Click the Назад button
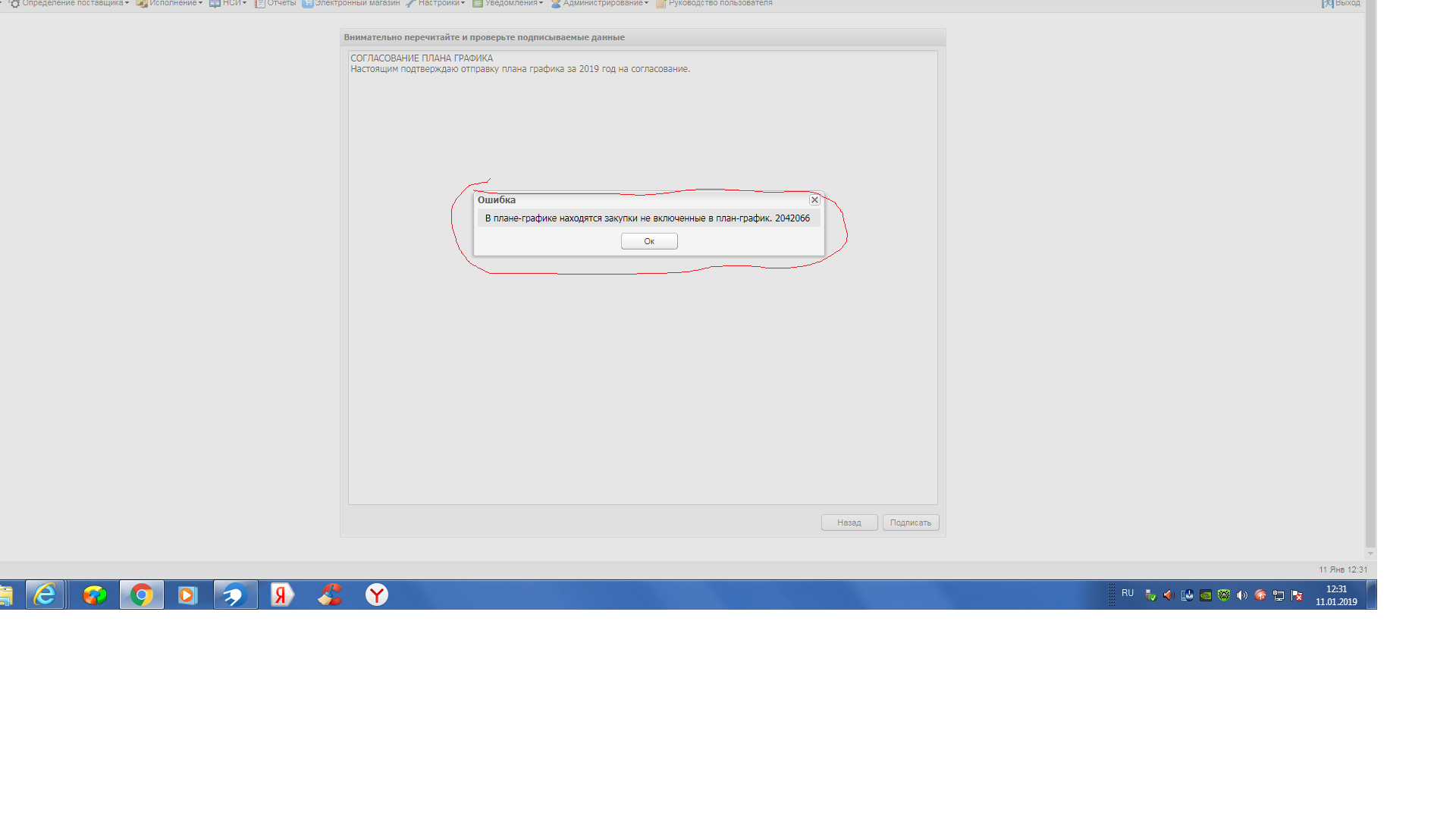 point(849,522)
